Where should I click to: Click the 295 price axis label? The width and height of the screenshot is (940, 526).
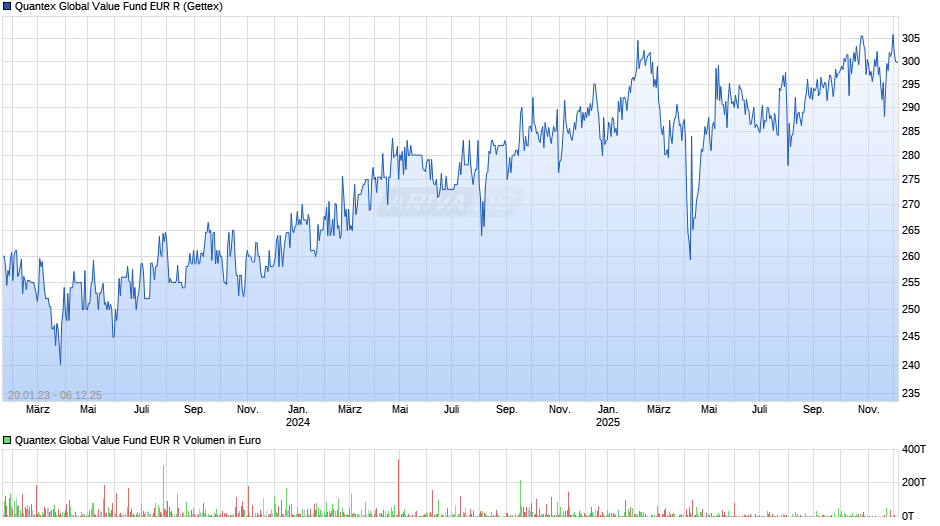[x=911, y=85]
